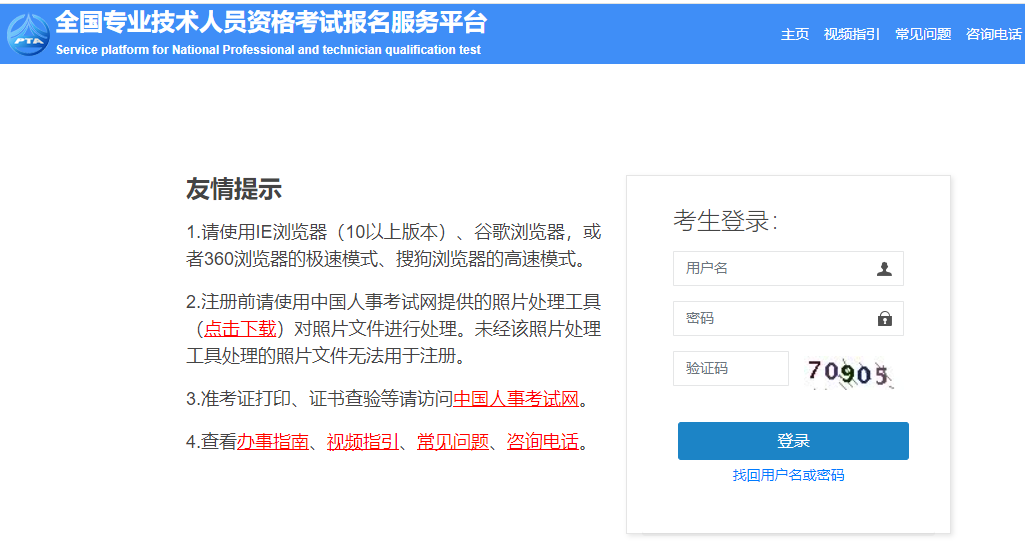Image resolution: width=1025 pixels, height=544 pixels.
Task: Open 视频指引 in the top navigation bar
Action: pyautogui.click(x=852, y=34)
